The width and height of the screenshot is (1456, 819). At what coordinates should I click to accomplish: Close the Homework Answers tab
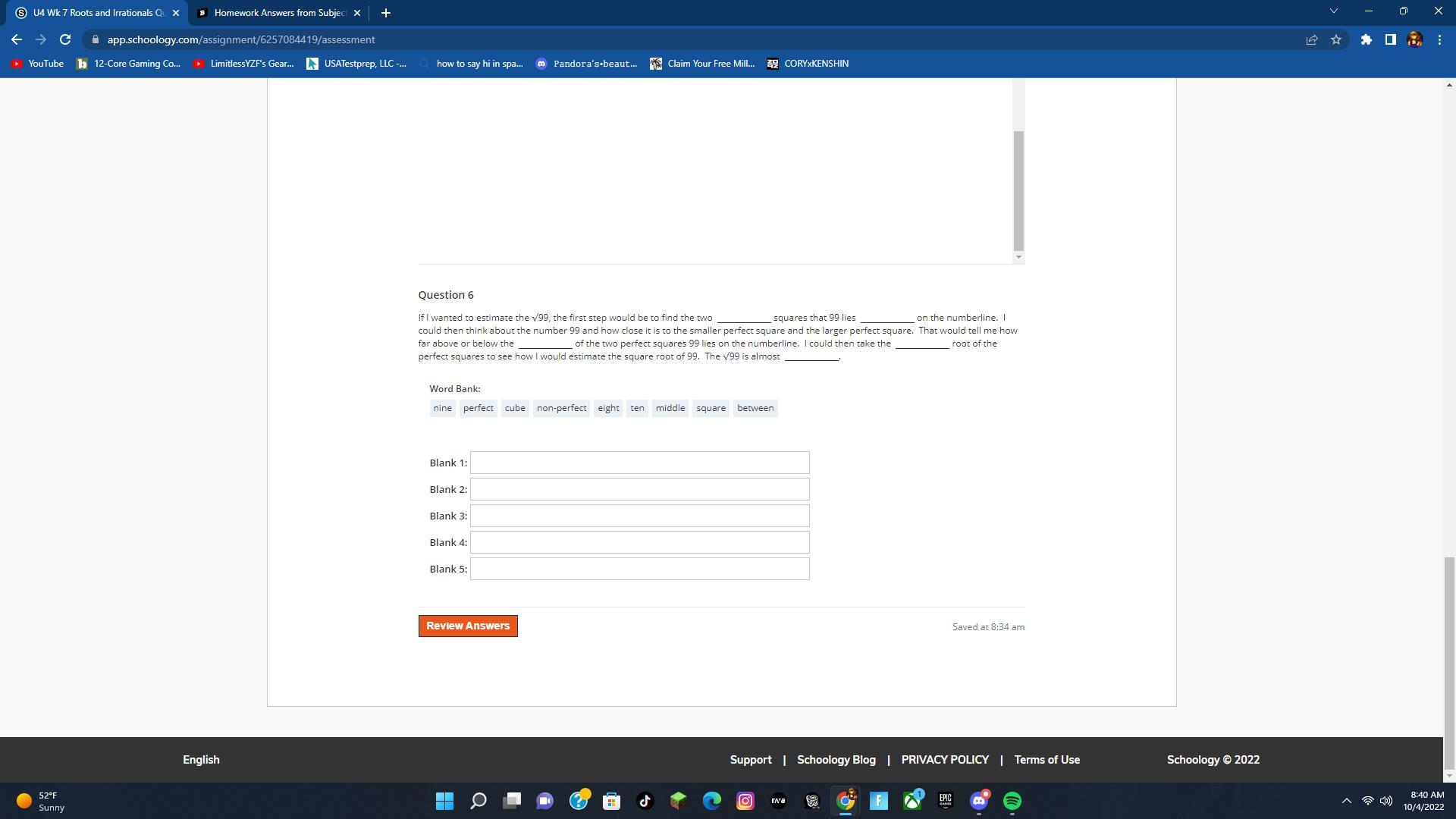pyautogui.click(x=357, y=13)
